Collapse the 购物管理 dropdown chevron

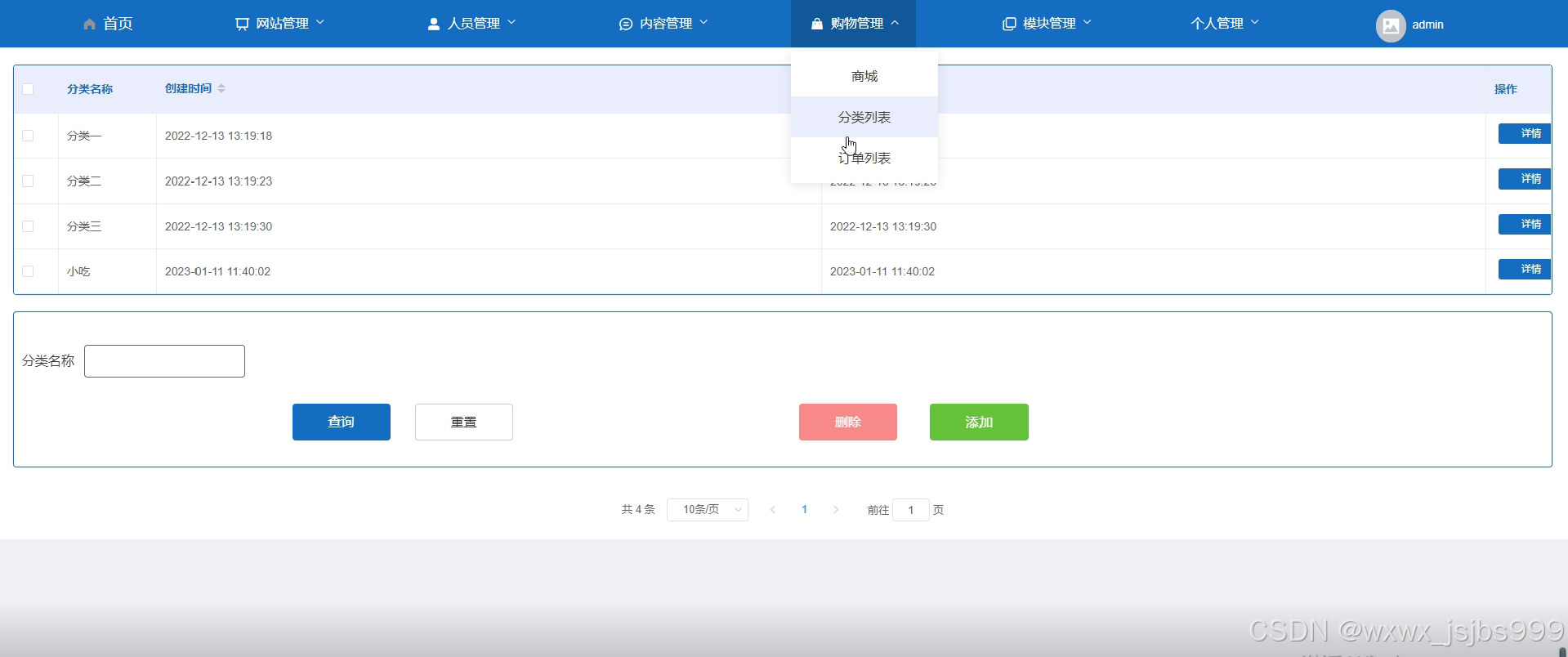[895, 22]
